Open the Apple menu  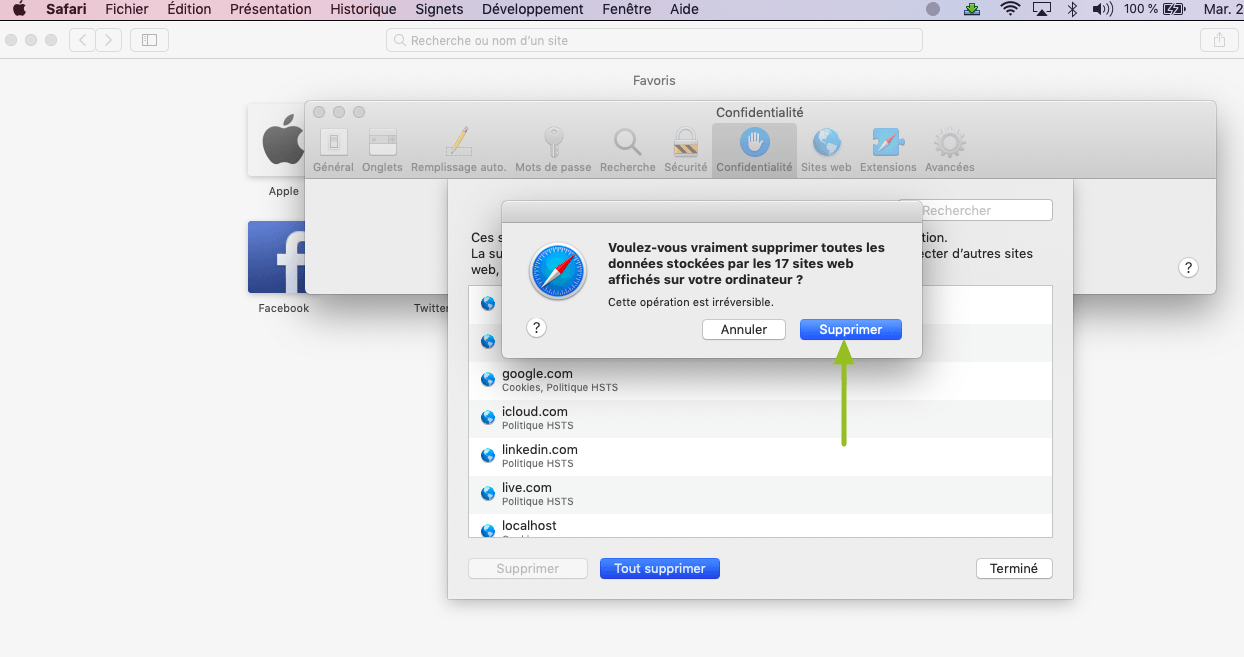click(x=19, y=9)
